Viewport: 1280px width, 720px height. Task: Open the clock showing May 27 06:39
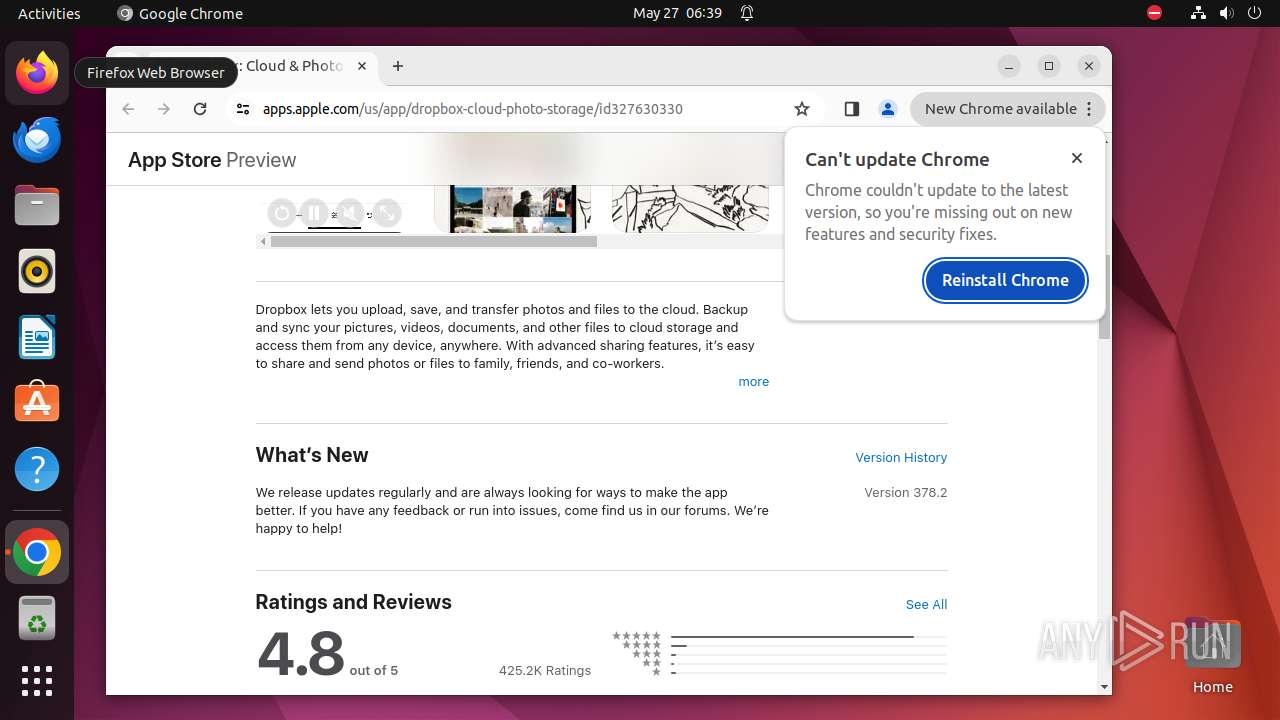677,13
